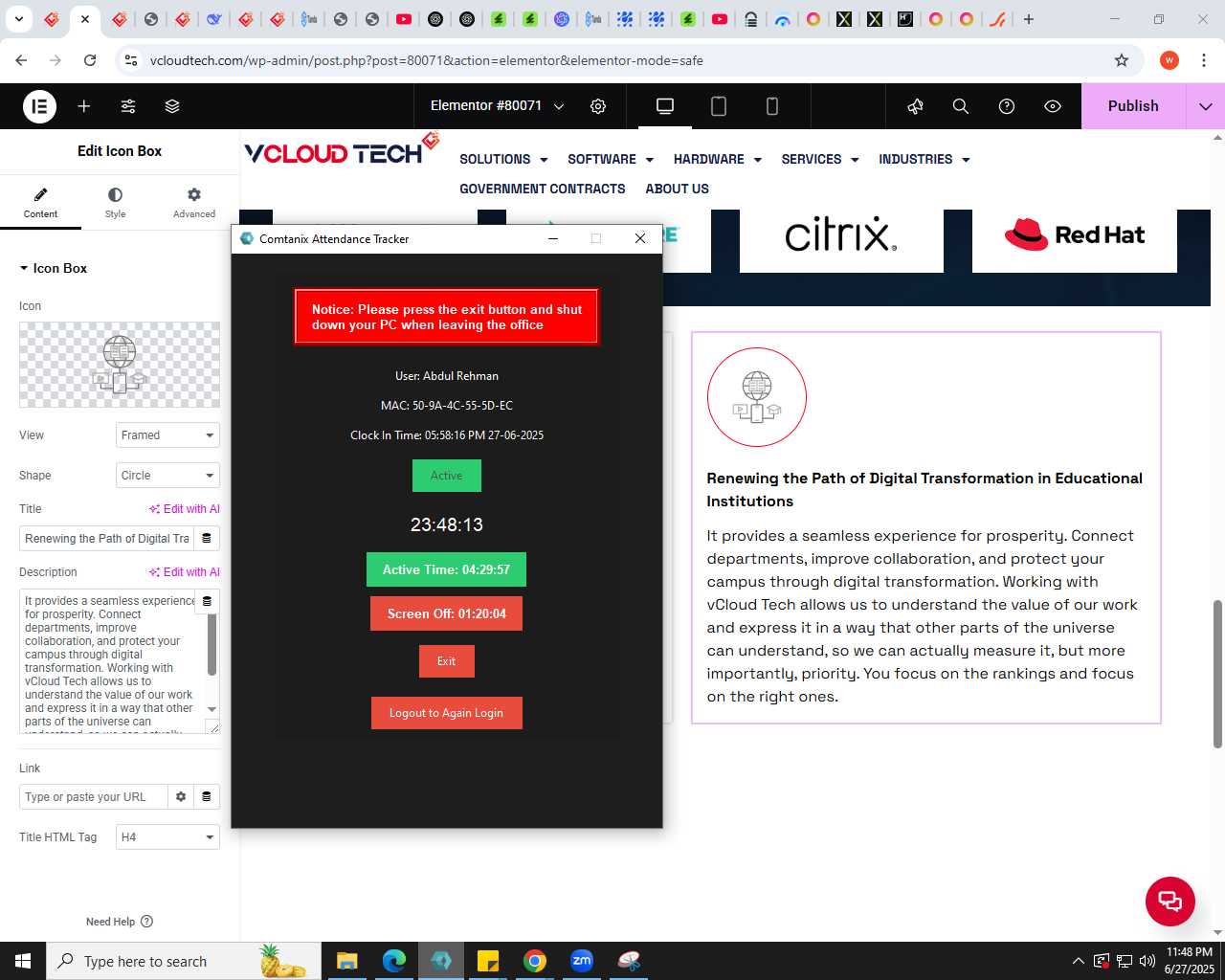Click the Need Help link
1225x980 pixels.
(120, 922)
